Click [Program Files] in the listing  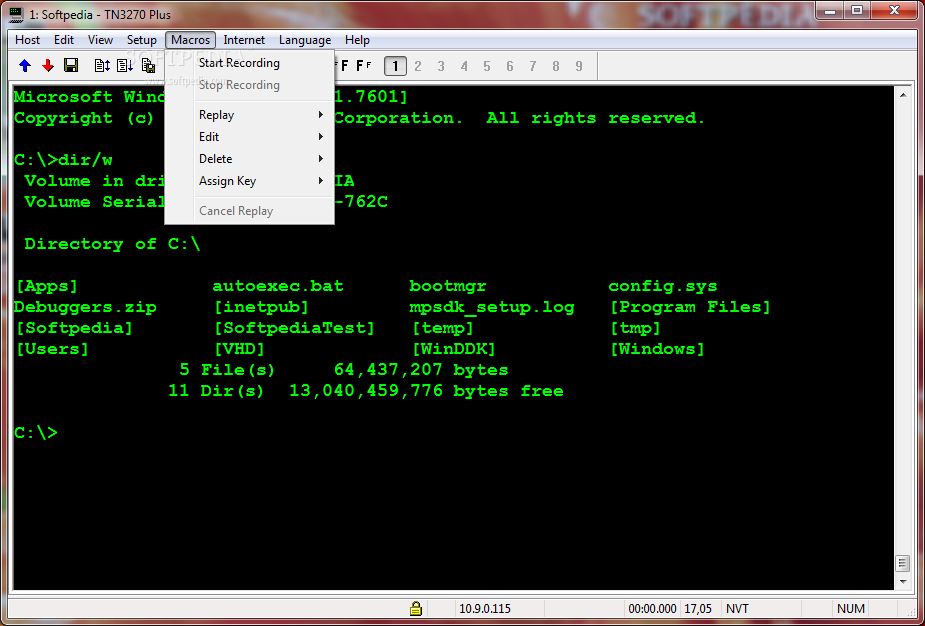click(690, 307)
